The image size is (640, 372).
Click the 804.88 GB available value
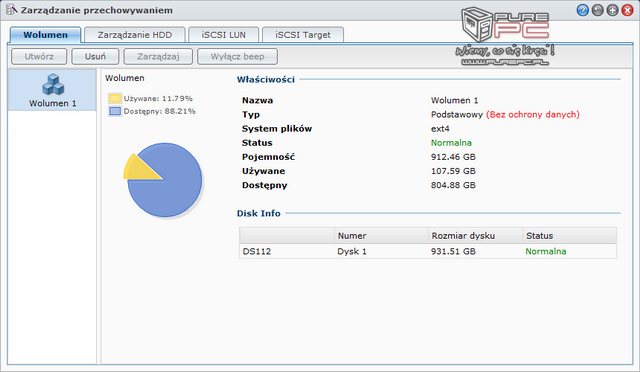coord(453,185)
